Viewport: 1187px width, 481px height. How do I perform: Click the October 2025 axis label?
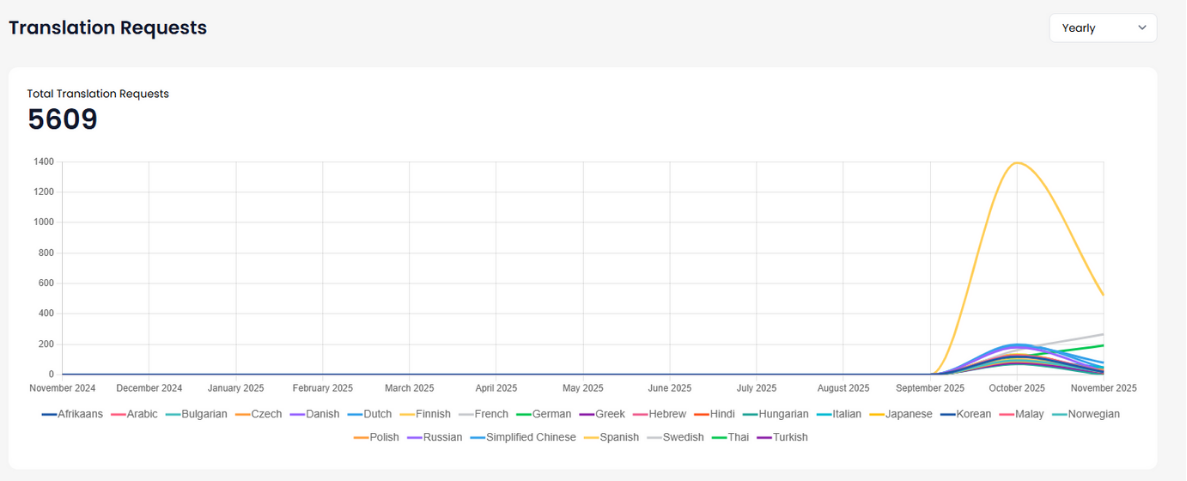point(1017,388)
